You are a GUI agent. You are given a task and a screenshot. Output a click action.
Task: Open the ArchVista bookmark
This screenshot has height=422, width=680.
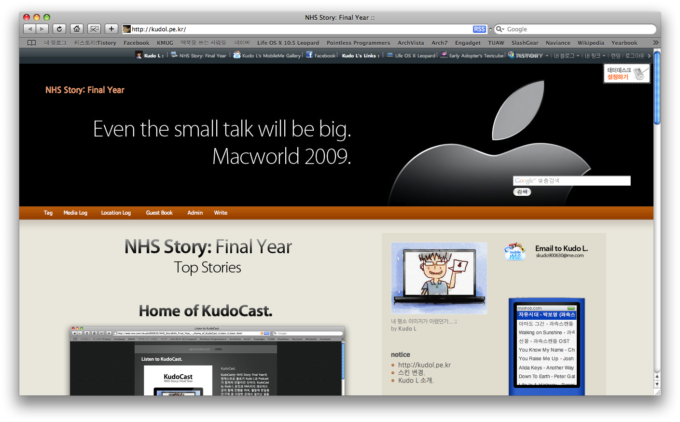pos(411,43)
